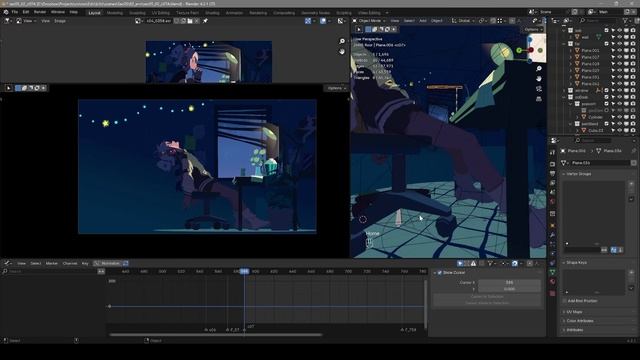The image size is (640, 360).
Task: Open the Marker menu in graph editor
Action: click(52, 263)
